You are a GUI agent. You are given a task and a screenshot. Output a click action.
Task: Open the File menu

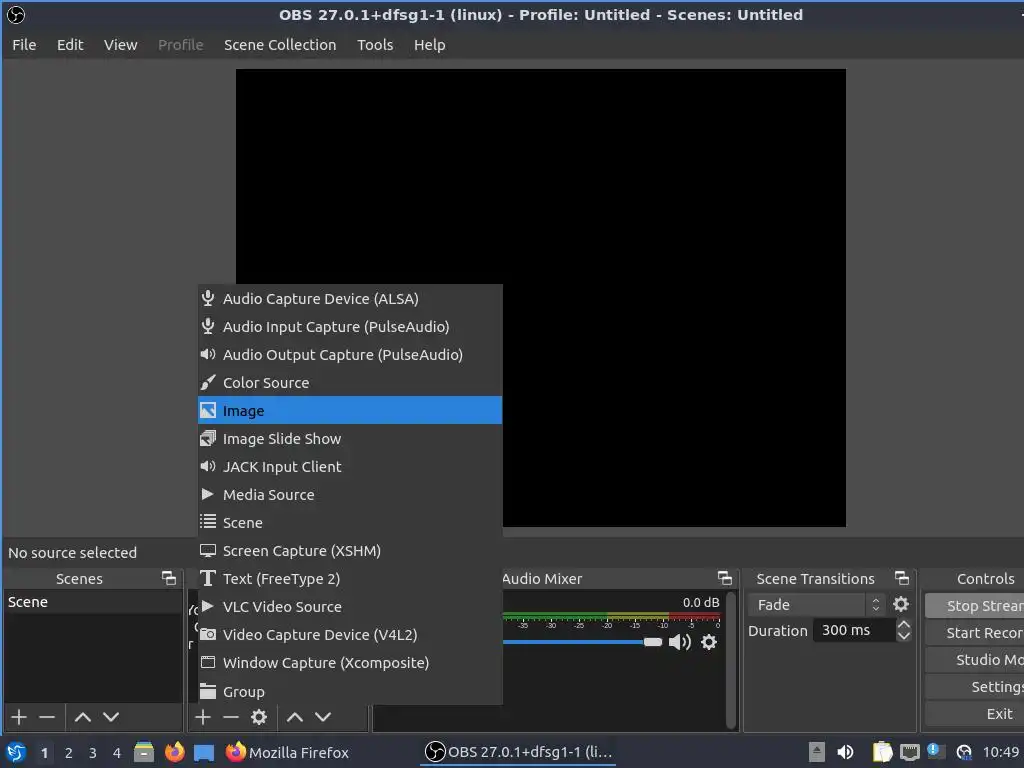click(24, 44)
